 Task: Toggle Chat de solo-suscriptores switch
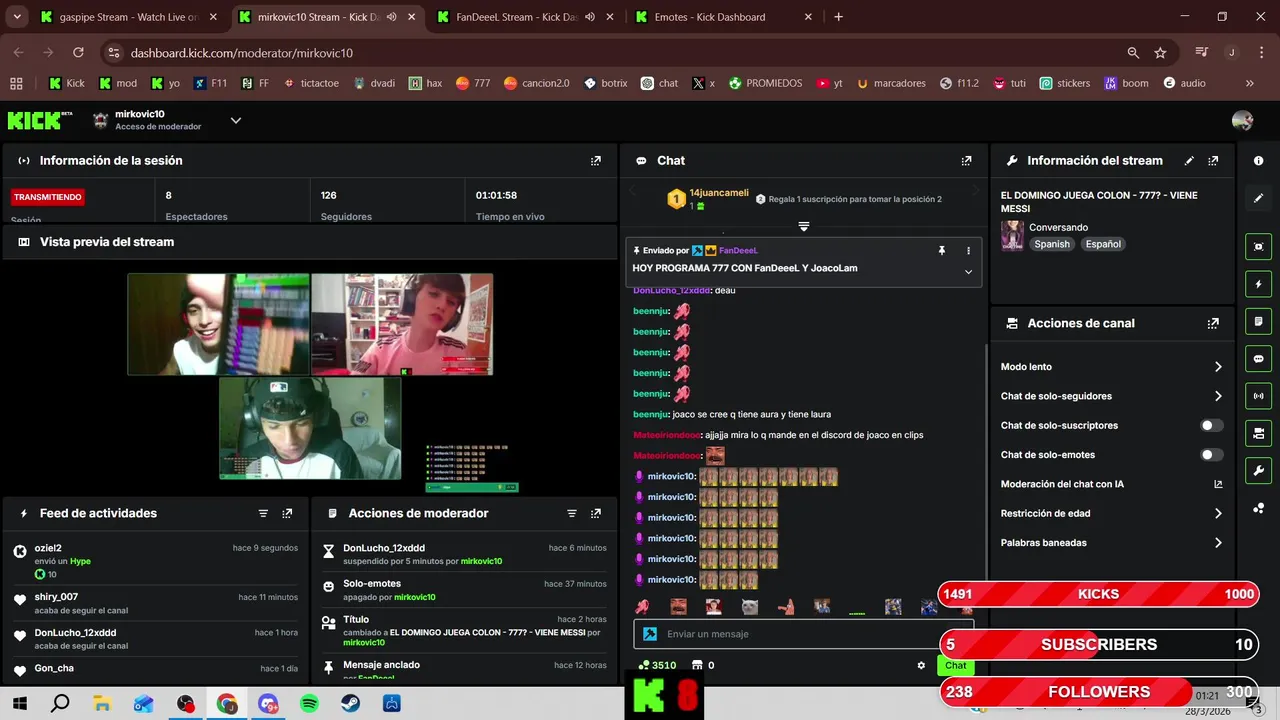1211,425
